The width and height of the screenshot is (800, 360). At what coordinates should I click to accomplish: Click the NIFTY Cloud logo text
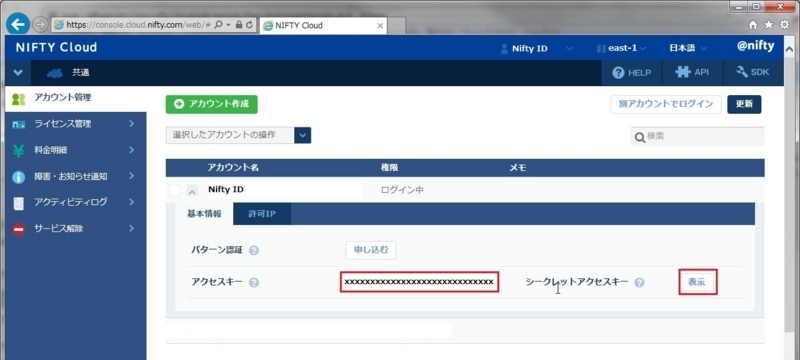[56, 48]
